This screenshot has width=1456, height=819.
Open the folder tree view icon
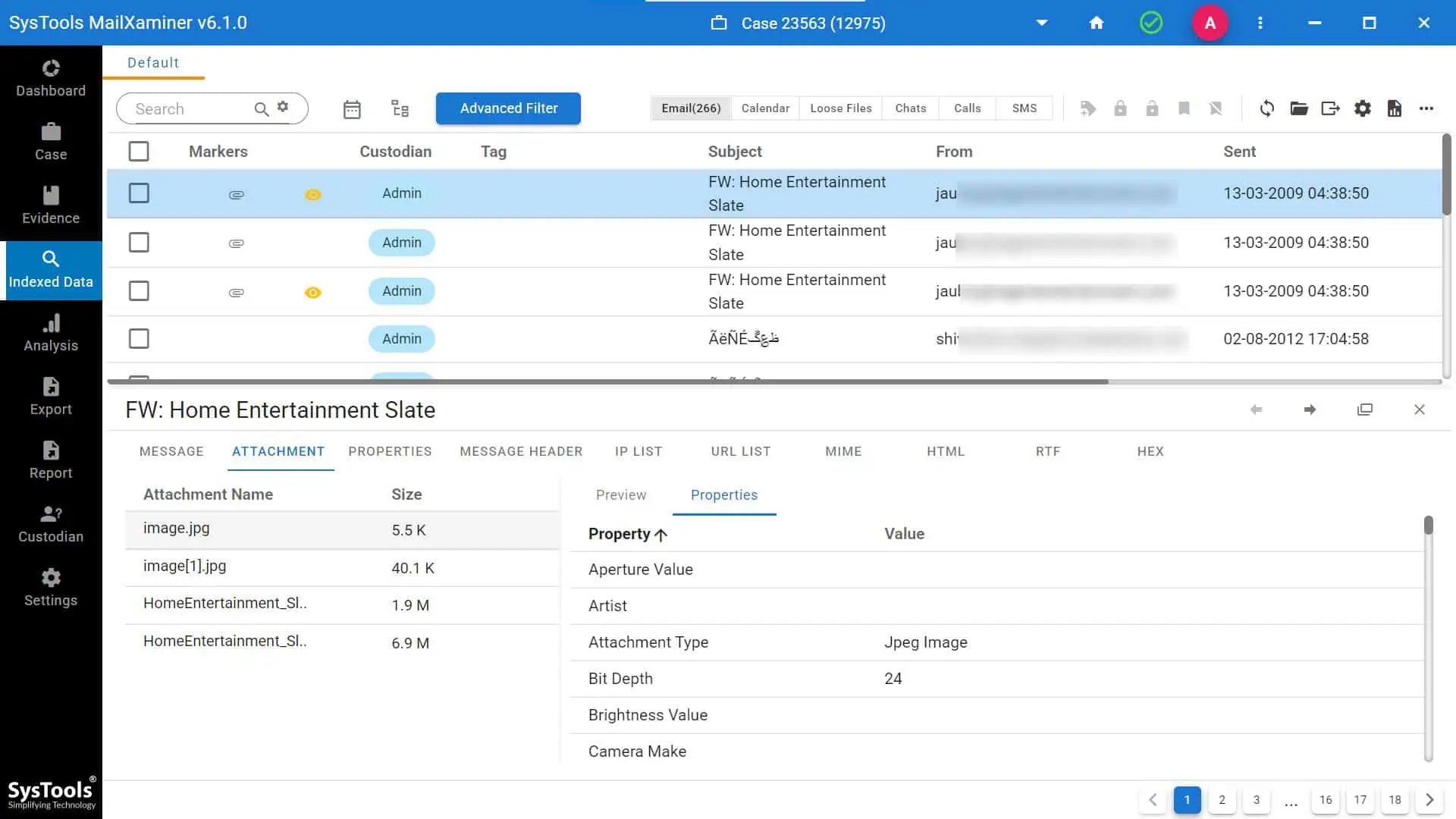point(400,108)
